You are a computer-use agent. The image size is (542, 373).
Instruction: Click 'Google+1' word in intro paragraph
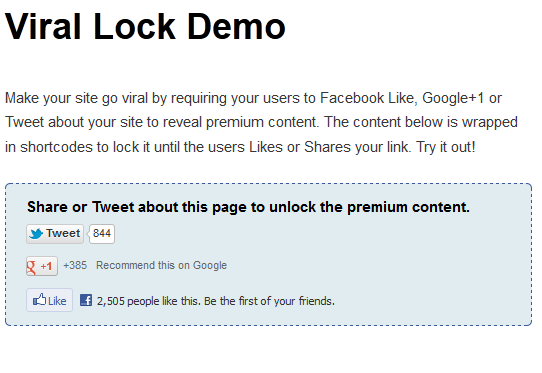click(453, 98)
